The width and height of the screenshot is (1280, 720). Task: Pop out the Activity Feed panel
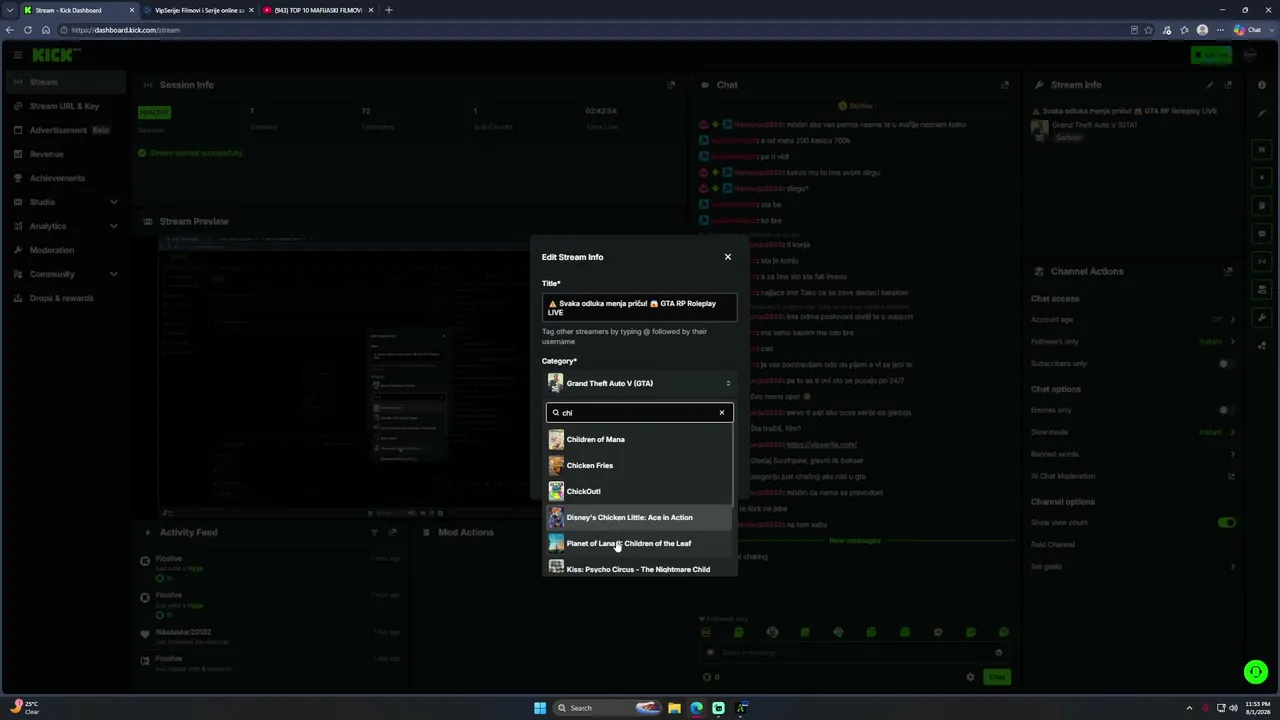click(x=392, y=532)
